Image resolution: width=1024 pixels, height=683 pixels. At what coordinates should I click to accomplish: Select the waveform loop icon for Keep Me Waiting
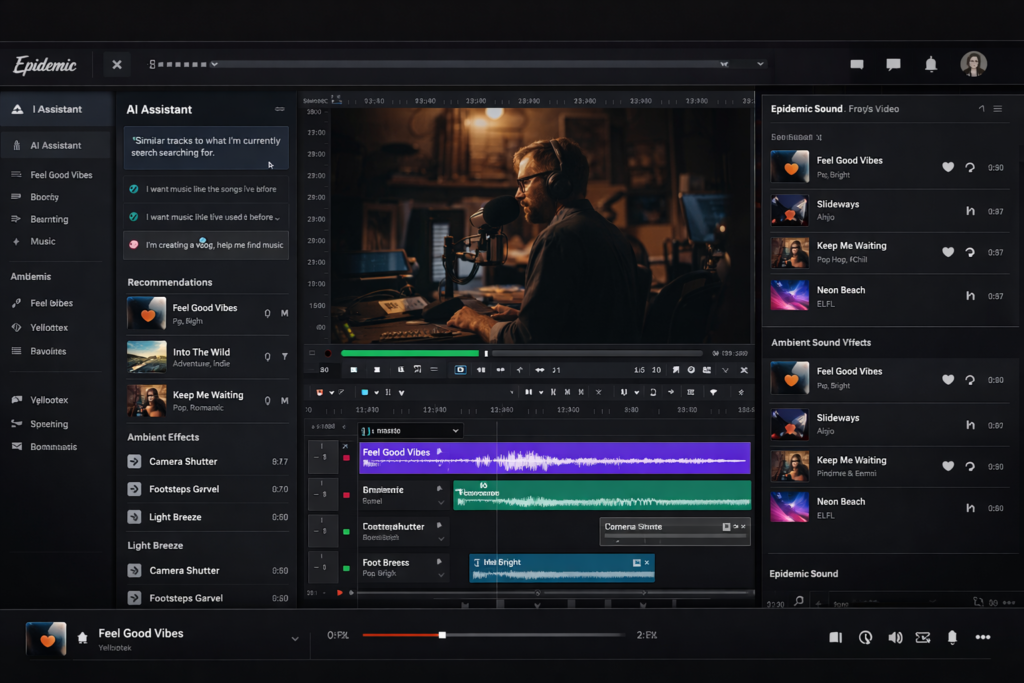coord(971,252)
